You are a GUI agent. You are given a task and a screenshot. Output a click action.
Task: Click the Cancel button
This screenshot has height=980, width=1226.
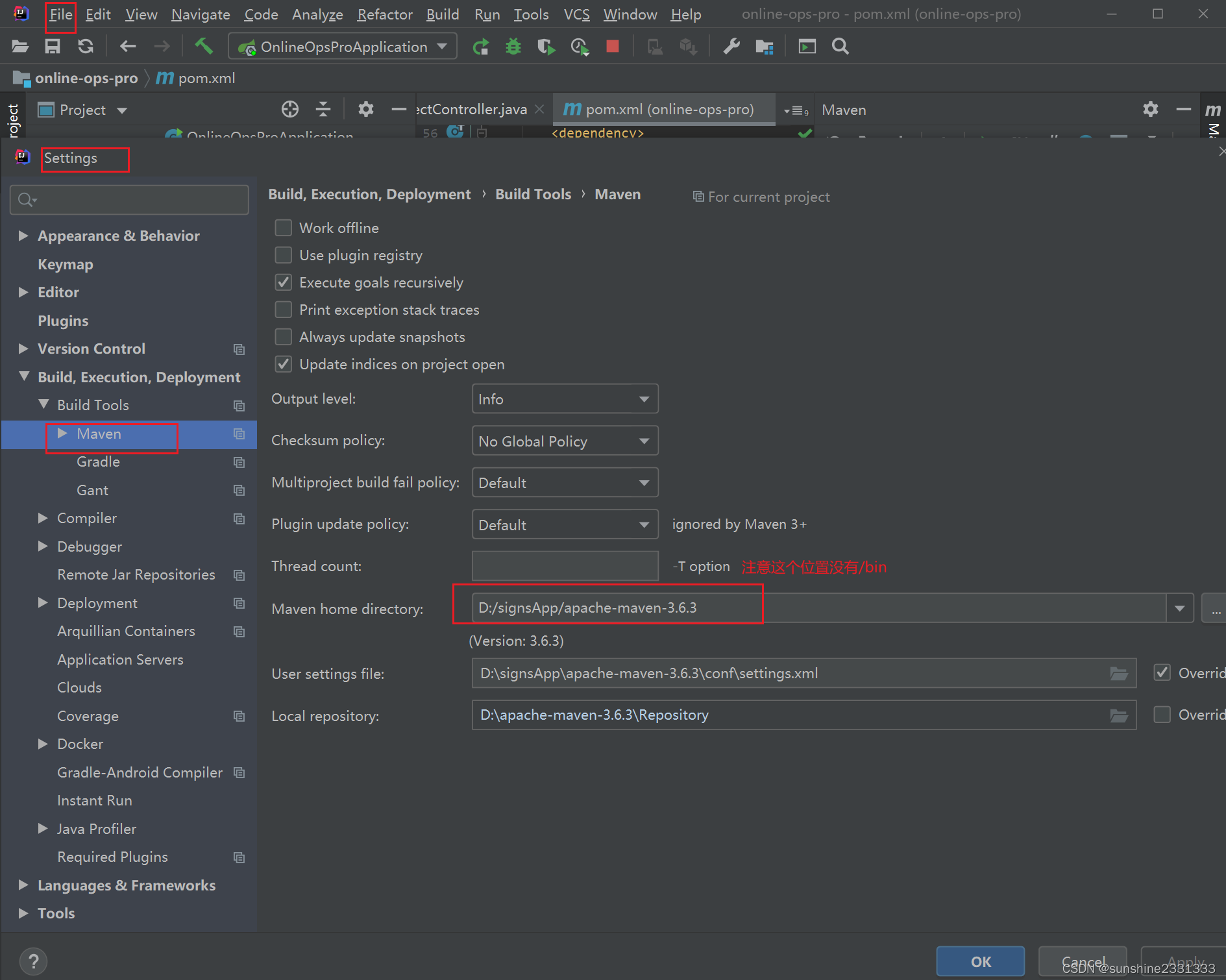(x=1082, y=962)
